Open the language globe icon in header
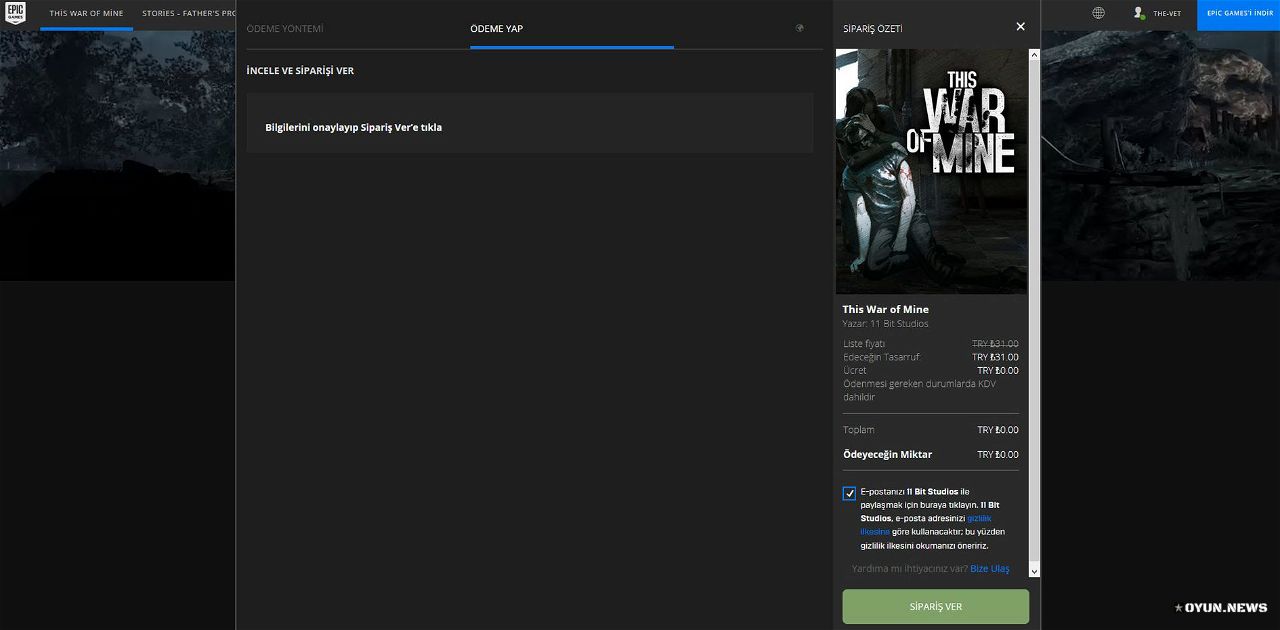 [1099, 13]
